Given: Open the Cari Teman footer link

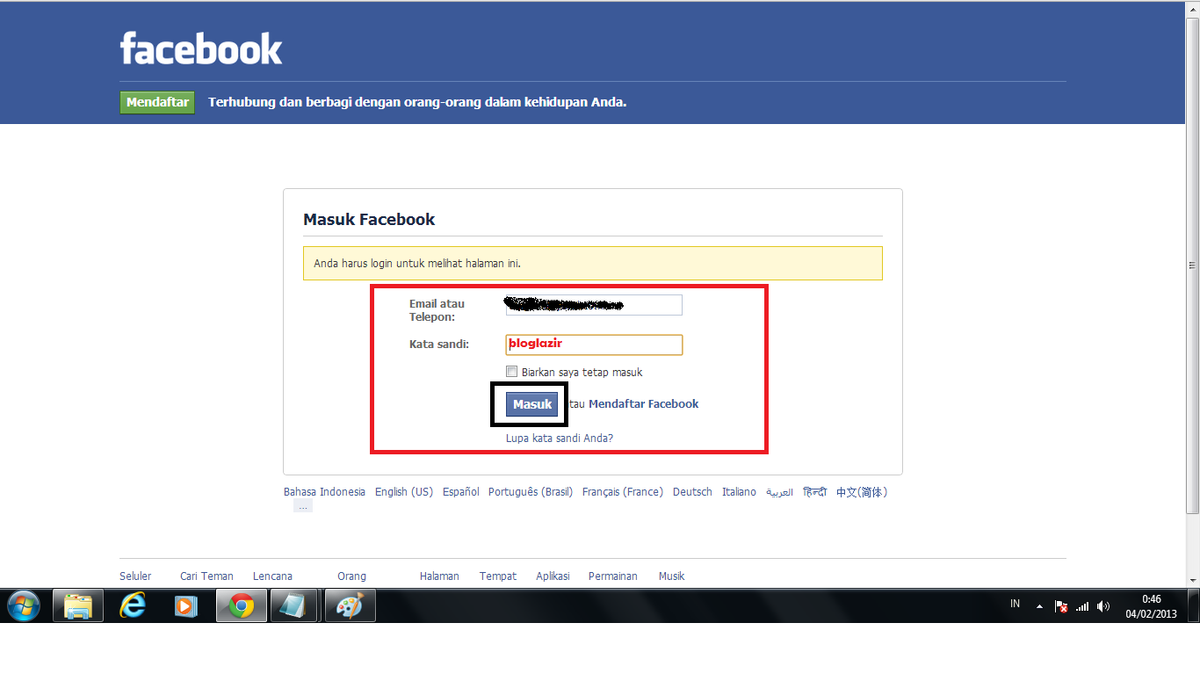Looking at the screenshot, I should (207, 576).
